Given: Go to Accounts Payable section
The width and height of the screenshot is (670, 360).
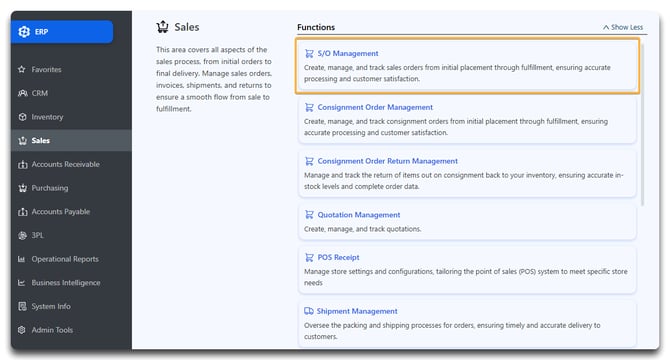Looking at the screenshot, I should [x=61, y=212].
